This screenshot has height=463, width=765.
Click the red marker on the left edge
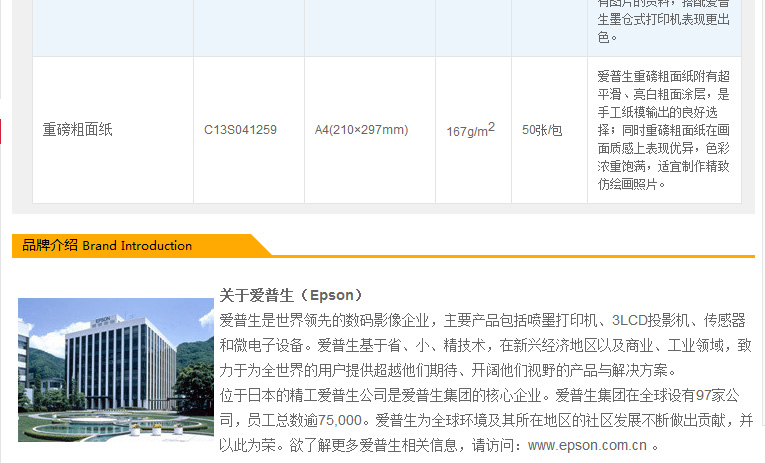tap(1, 131)
